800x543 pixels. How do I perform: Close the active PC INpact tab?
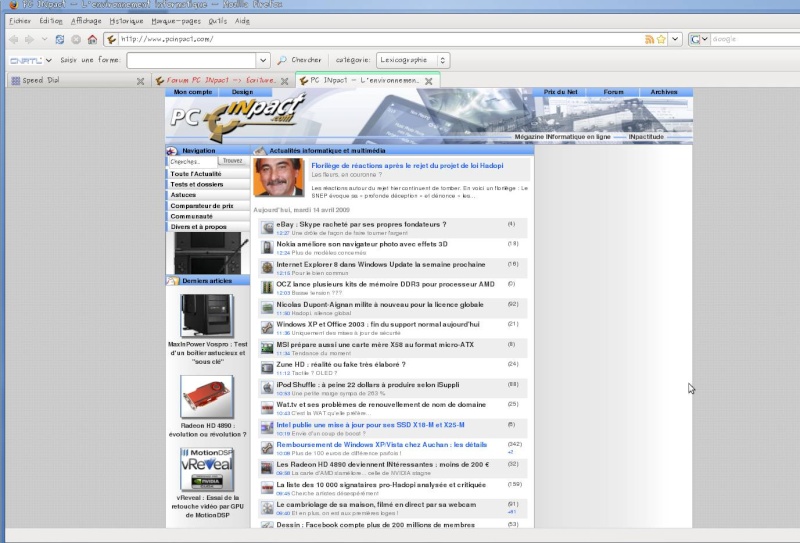(429, 81)
